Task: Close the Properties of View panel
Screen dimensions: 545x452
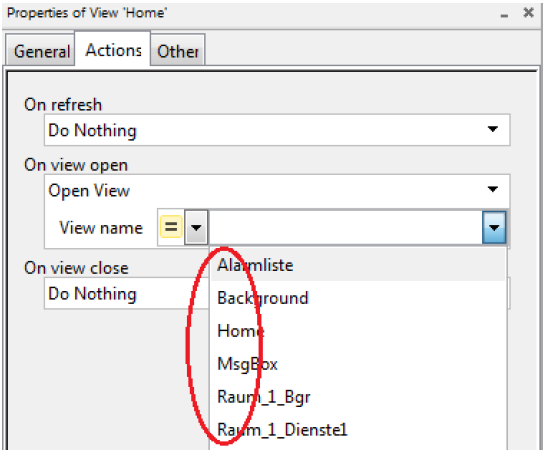Action: [529, 13]
